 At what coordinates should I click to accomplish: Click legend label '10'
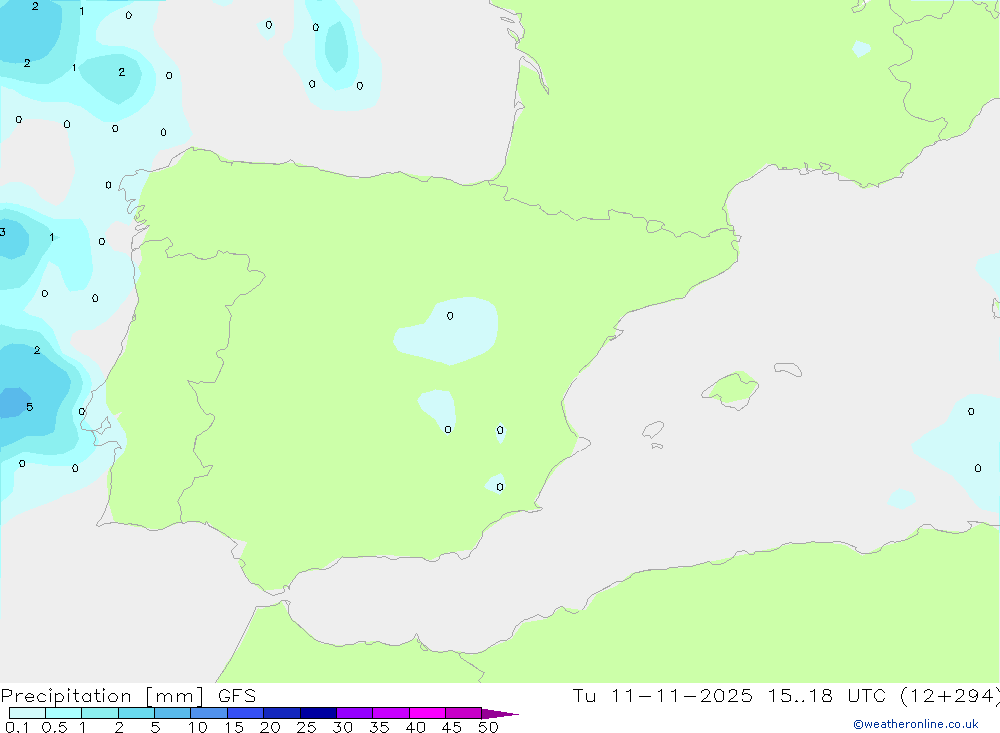(198, 727)
